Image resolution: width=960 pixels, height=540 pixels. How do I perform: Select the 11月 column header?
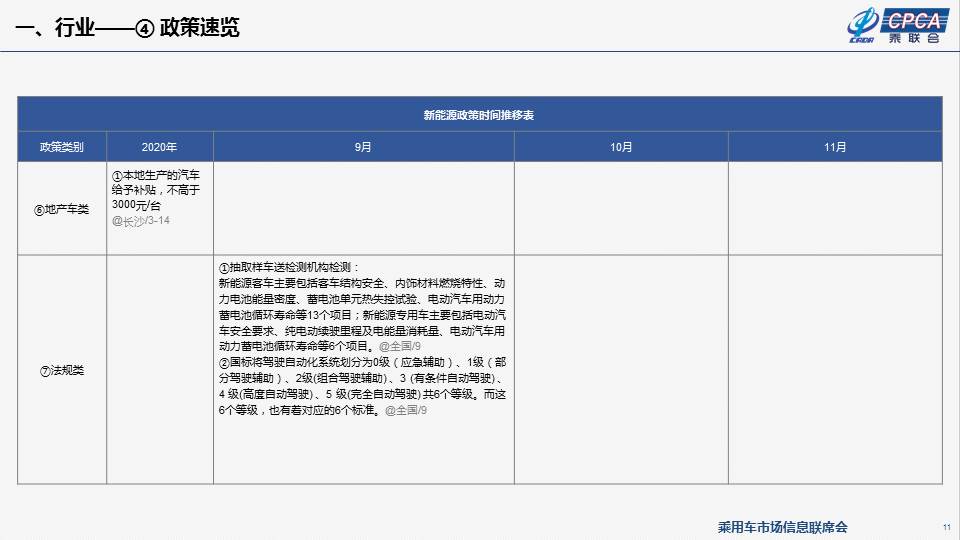tap(835, 147)
